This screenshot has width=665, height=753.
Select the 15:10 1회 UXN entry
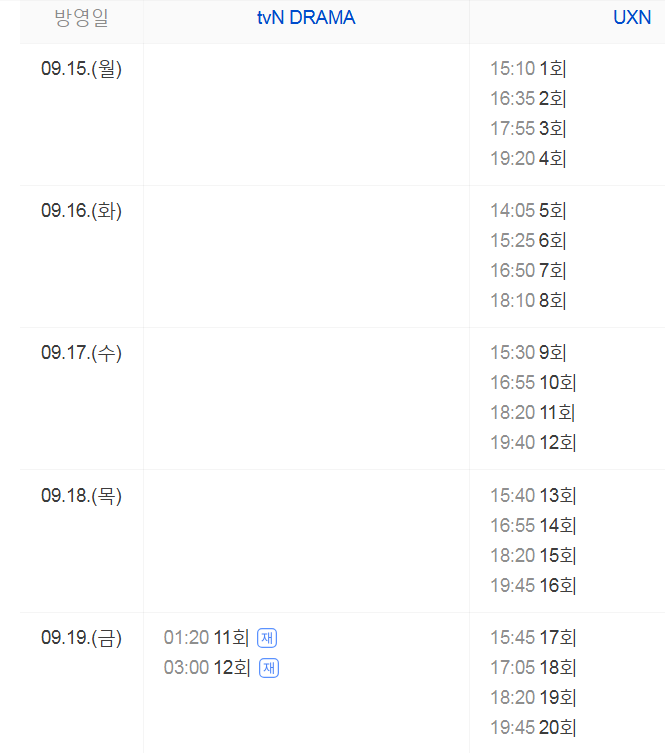528,68
